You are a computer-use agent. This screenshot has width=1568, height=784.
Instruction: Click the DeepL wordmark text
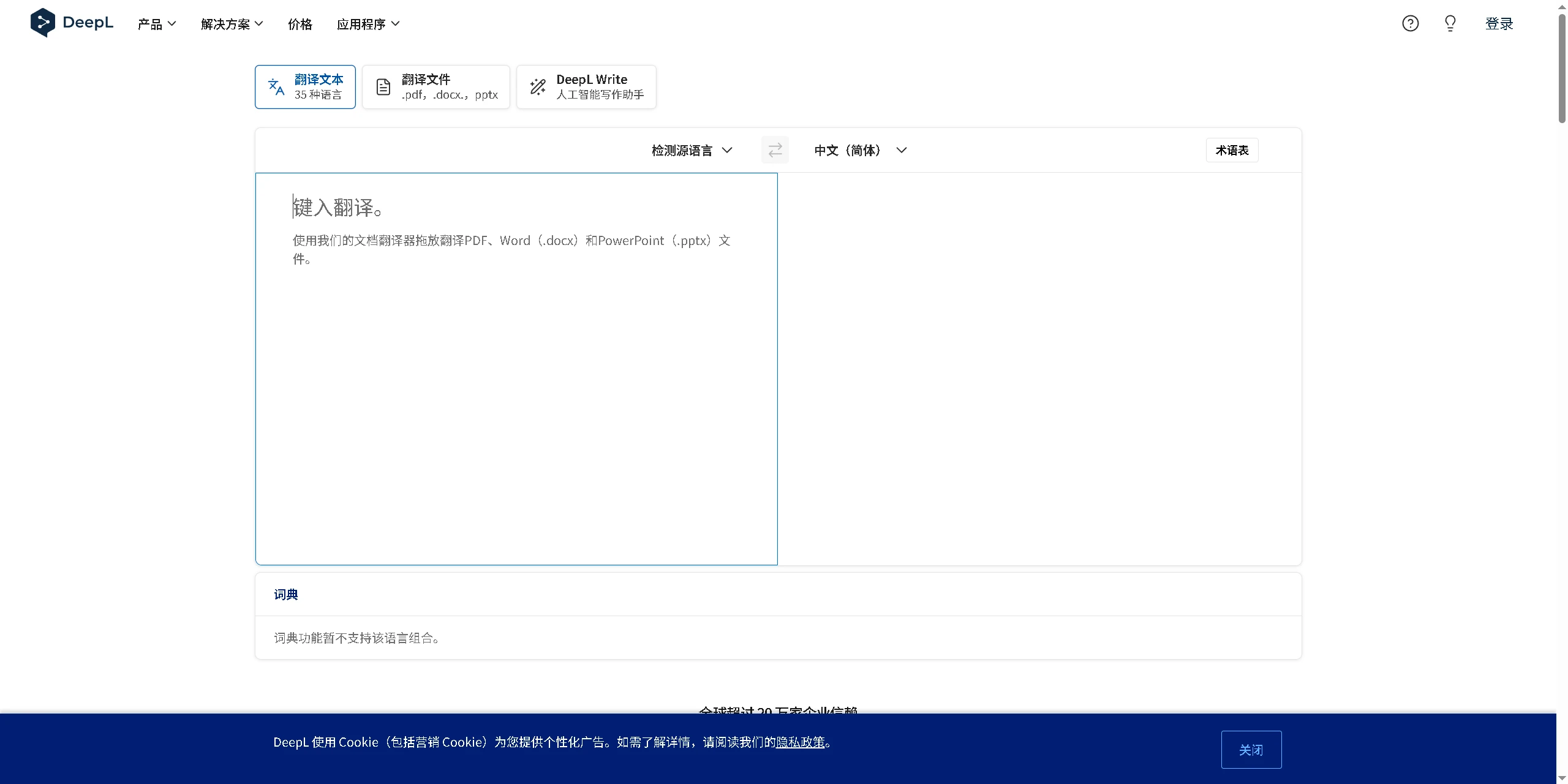88,23
